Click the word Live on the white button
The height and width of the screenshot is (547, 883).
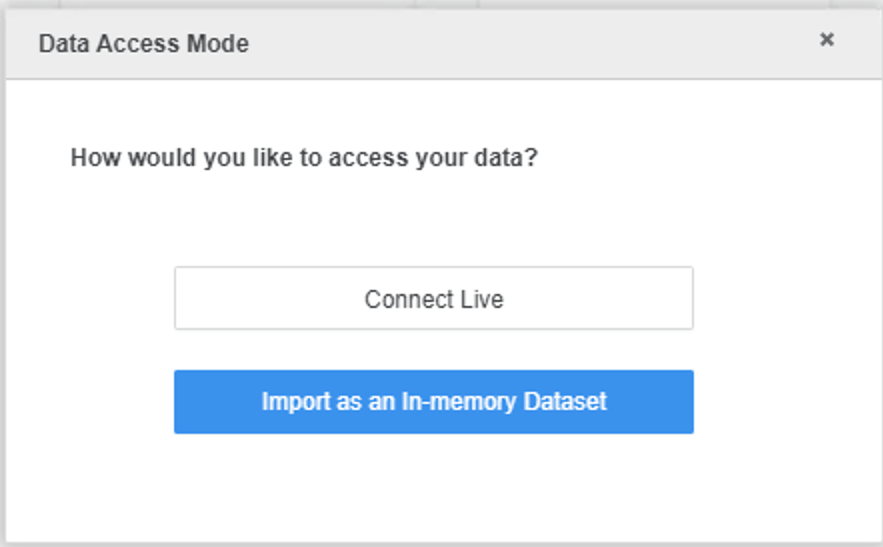(x=482, y=299)
